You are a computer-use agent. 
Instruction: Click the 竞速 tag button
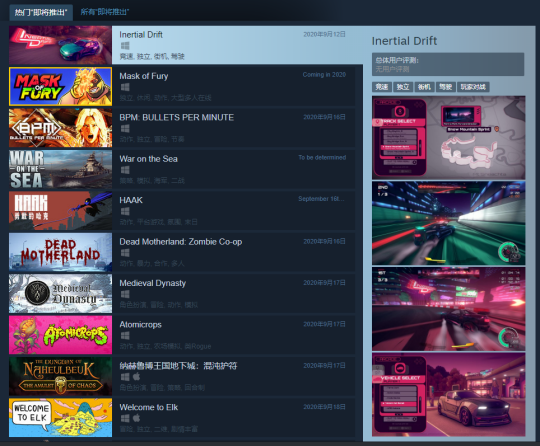coord(382,87)
